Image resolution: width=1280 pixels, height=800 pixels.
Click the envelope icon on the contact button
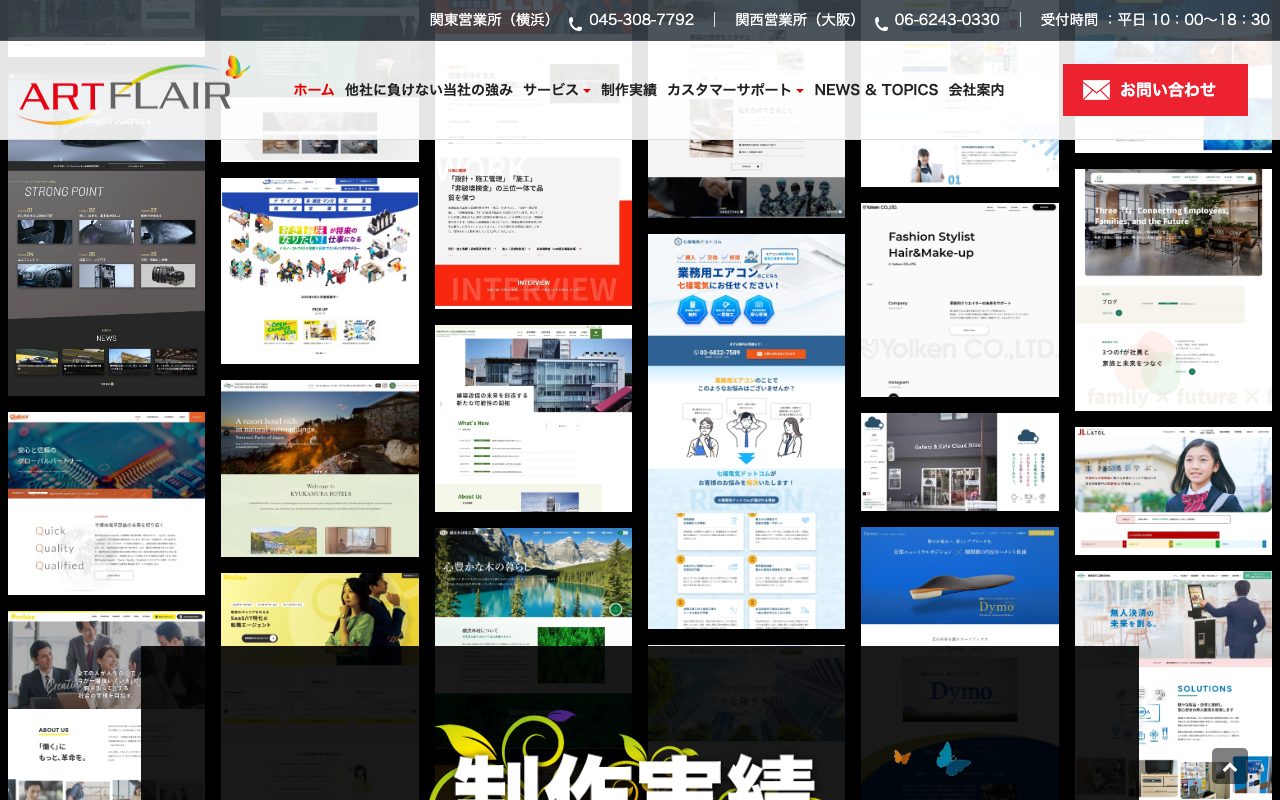point(1096,90)
